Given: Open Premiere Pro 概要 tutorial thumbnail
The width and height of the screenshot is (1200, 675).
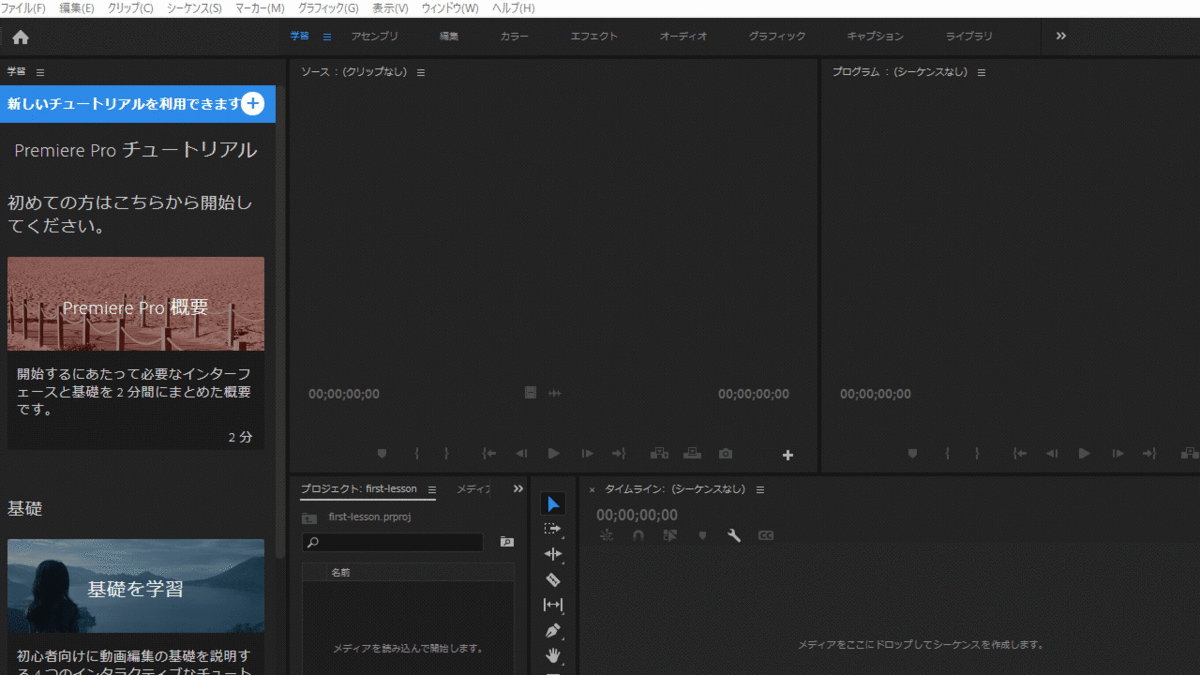Looking at the screenshot, I should pos(136,304).
